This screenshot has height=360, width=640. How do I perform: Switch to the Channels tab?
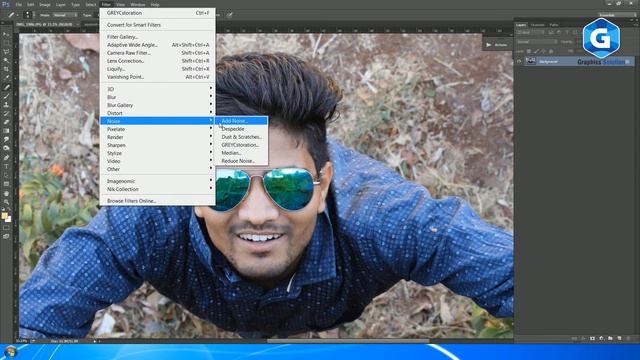pos(538,25)
